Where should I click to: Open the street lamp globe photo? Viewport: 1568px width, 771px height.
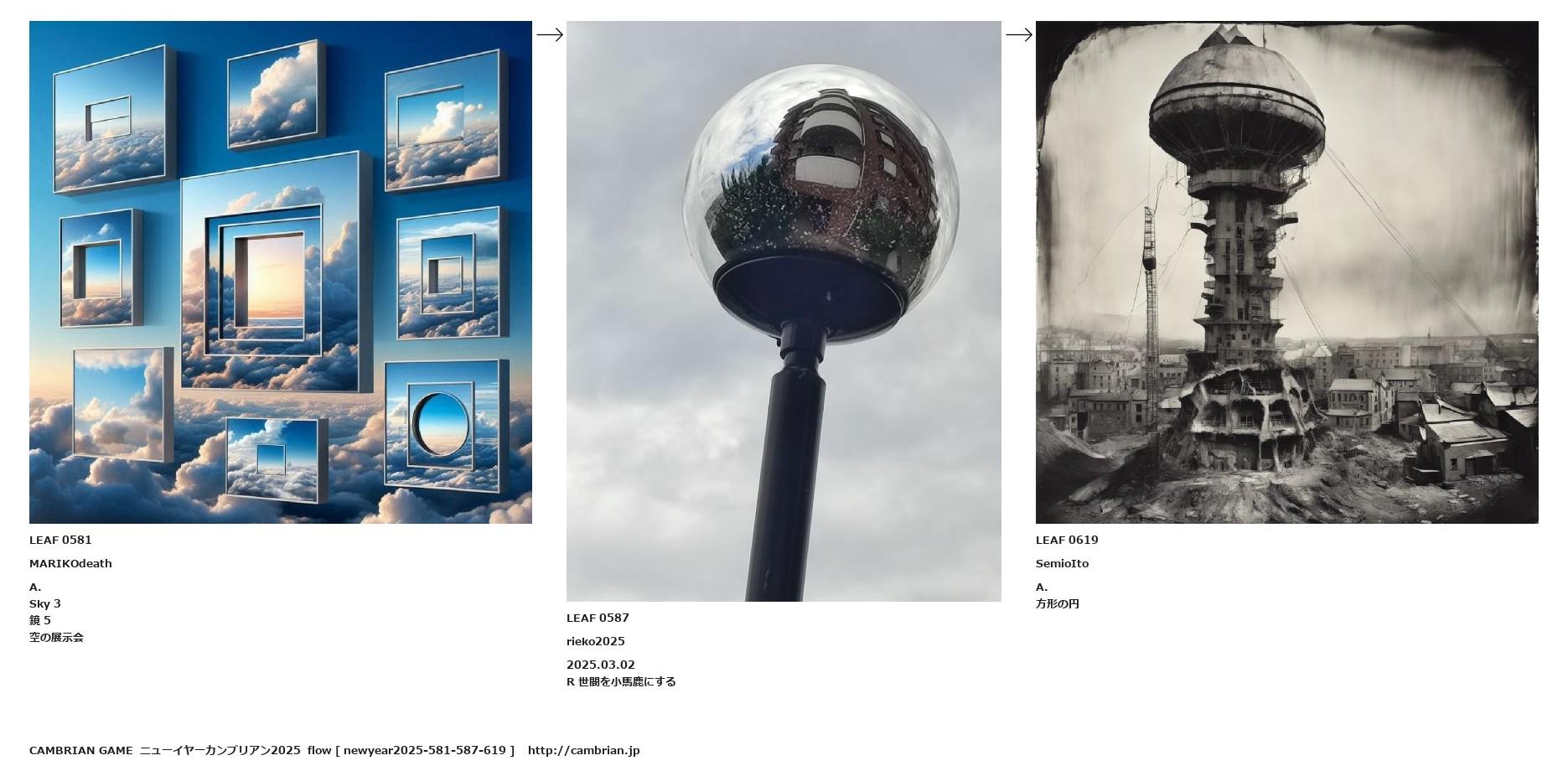click(x=784, y=311)
